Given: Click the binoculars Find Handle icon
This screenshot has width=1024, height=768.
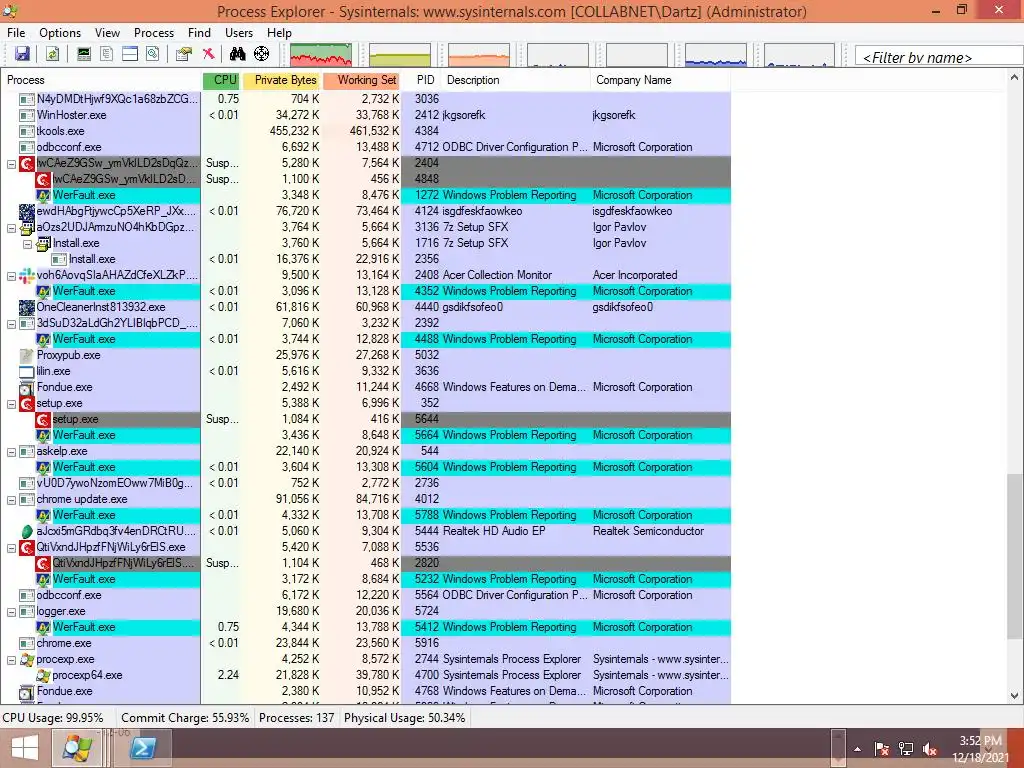Looking at the screenshot, I should click(x=238, y=54).
